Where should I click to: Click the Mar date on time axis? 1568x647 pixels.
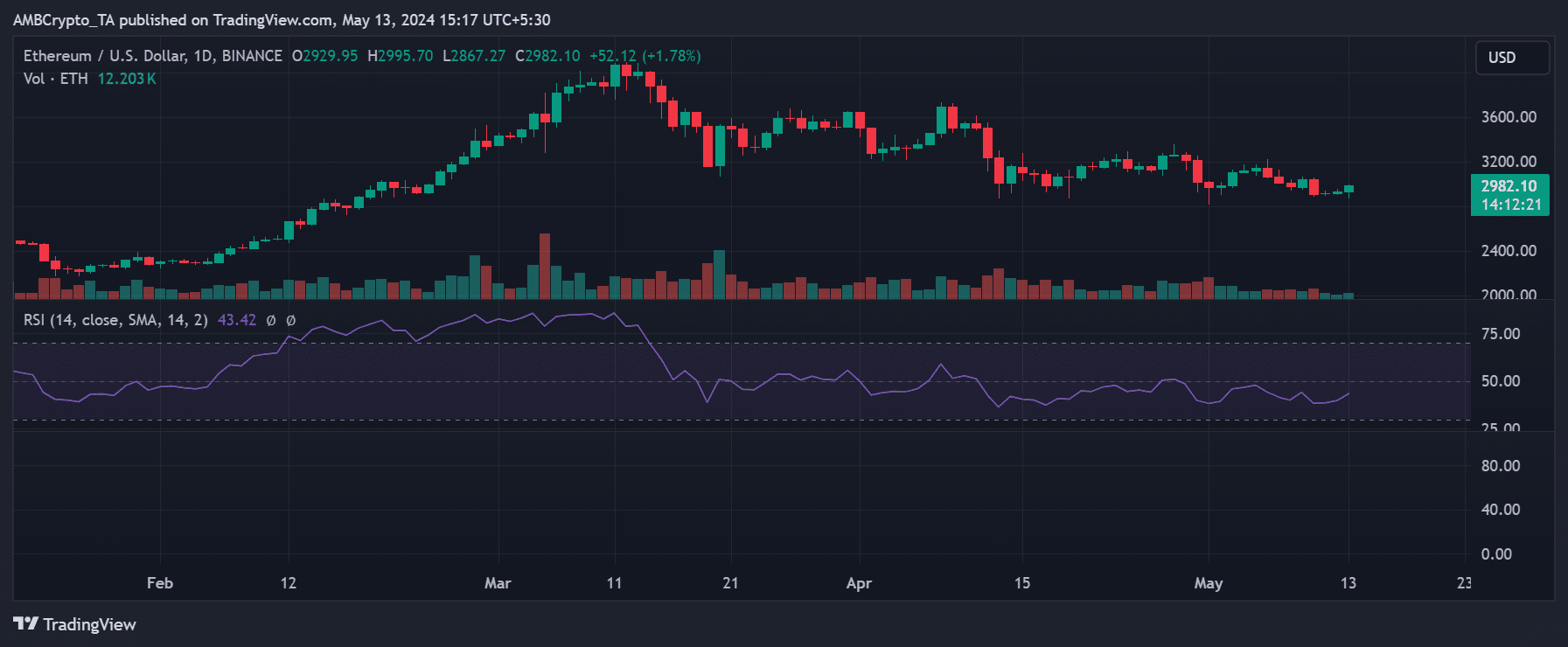pyautogui.click(x=498, y=583)
